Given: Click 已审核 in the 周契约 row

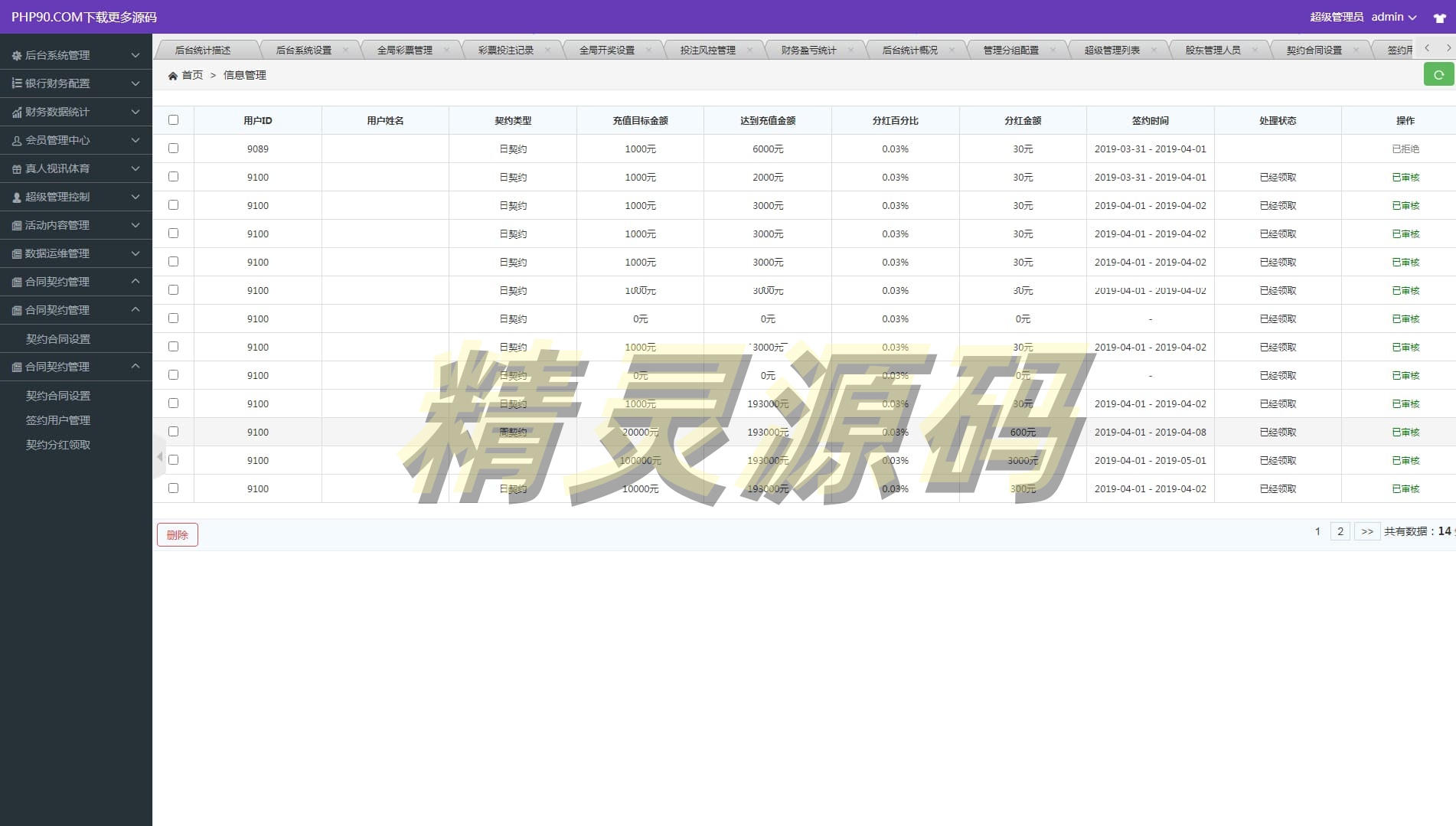Looking at the screenshot, I should pyautogui.click(x=1405, y=432).
